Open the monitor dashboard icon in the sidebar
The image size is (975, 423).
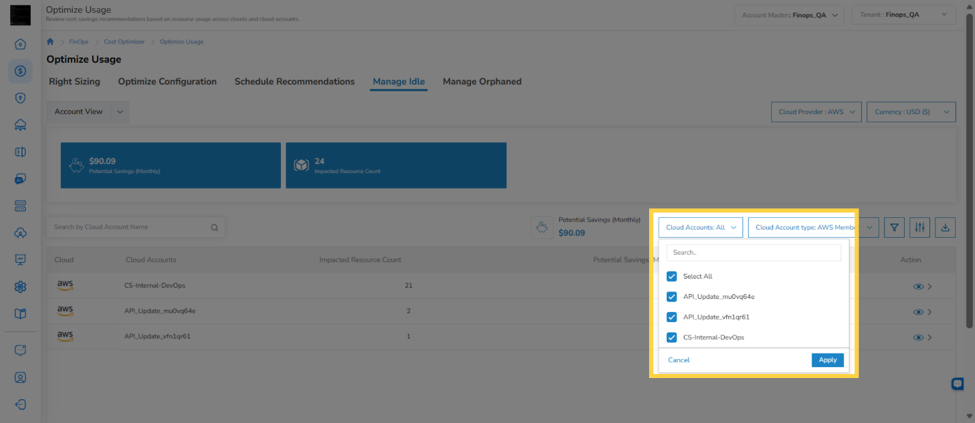point(20,259)
